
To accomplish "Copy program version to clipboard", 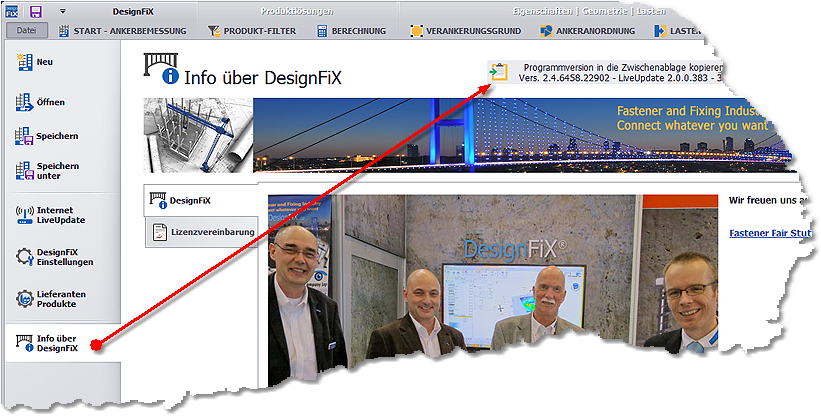I will (607, 73).
